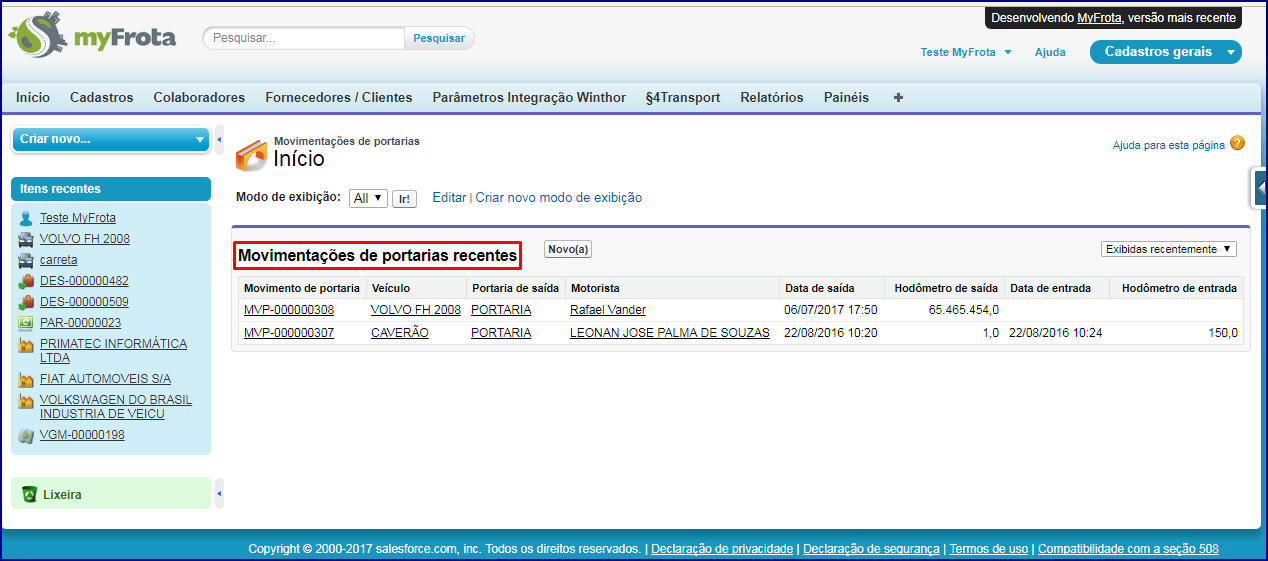Open the CAVERÃO vehicle link
The image size is (1268, 561).
click(x=400, y=333)
